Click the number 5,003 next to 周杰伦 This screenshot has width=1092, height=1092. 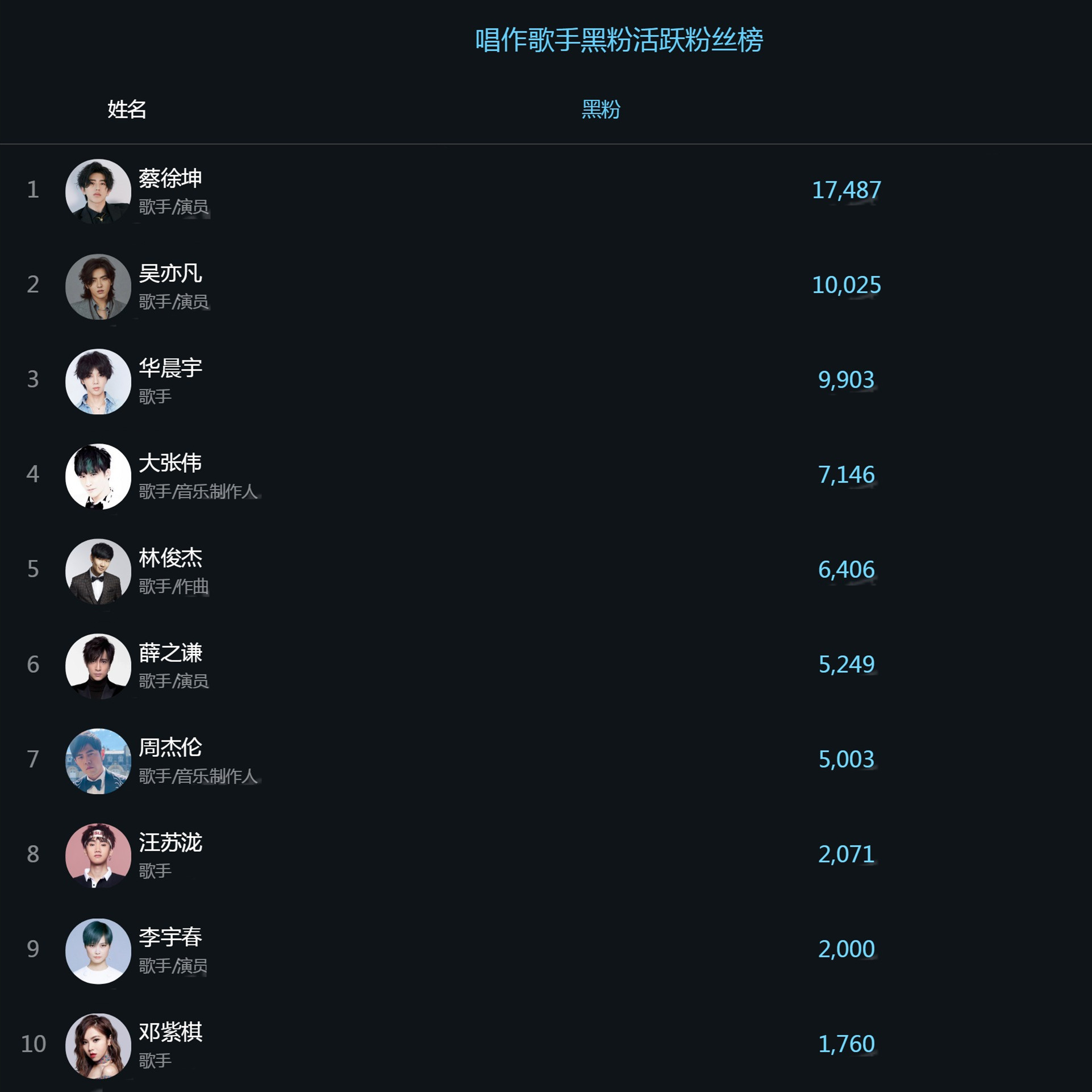pos(847,760)
